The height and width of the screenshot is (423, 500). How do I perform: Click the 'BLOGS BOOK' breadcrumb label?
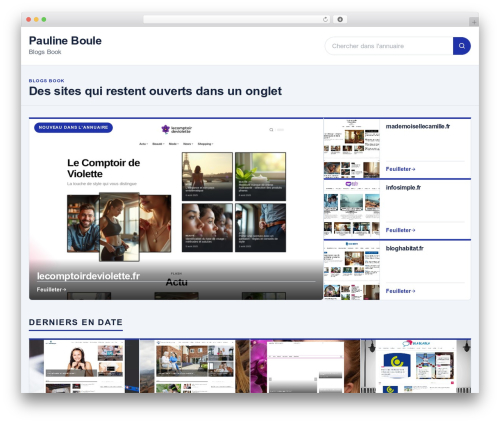coord(47,81)
